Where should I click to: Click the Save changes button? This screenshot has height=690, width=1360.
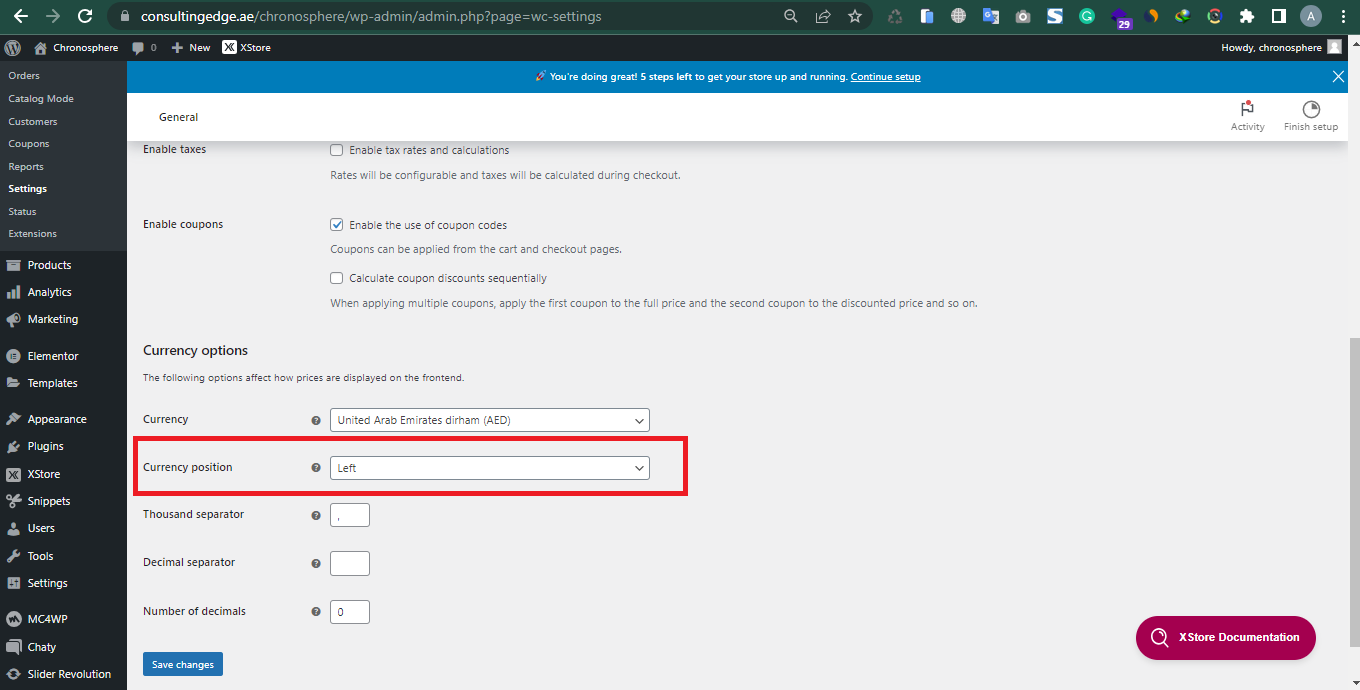pos(183,664)
